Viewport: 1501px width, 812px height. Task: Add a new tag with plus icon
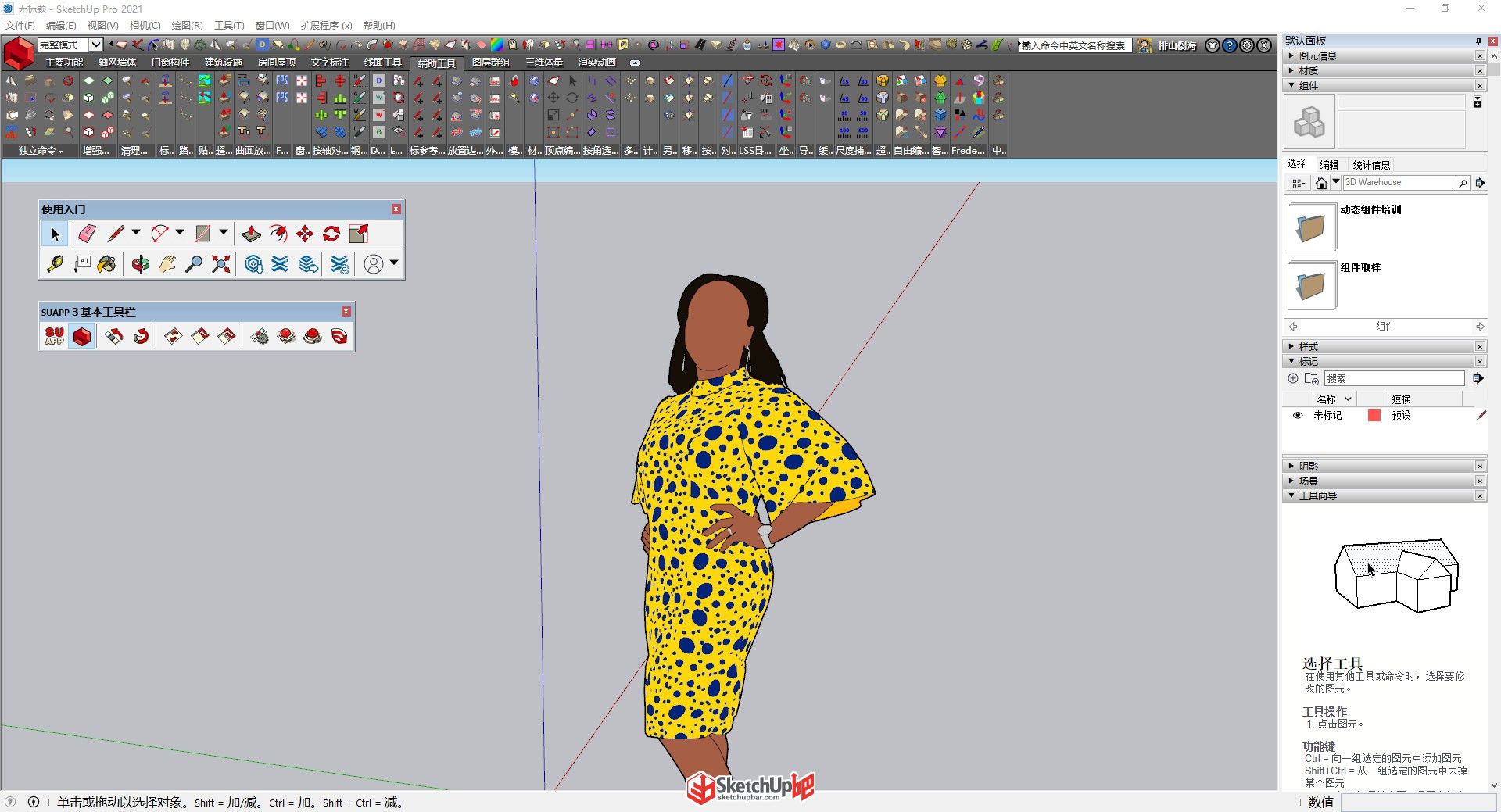(x=1293, y=378)
